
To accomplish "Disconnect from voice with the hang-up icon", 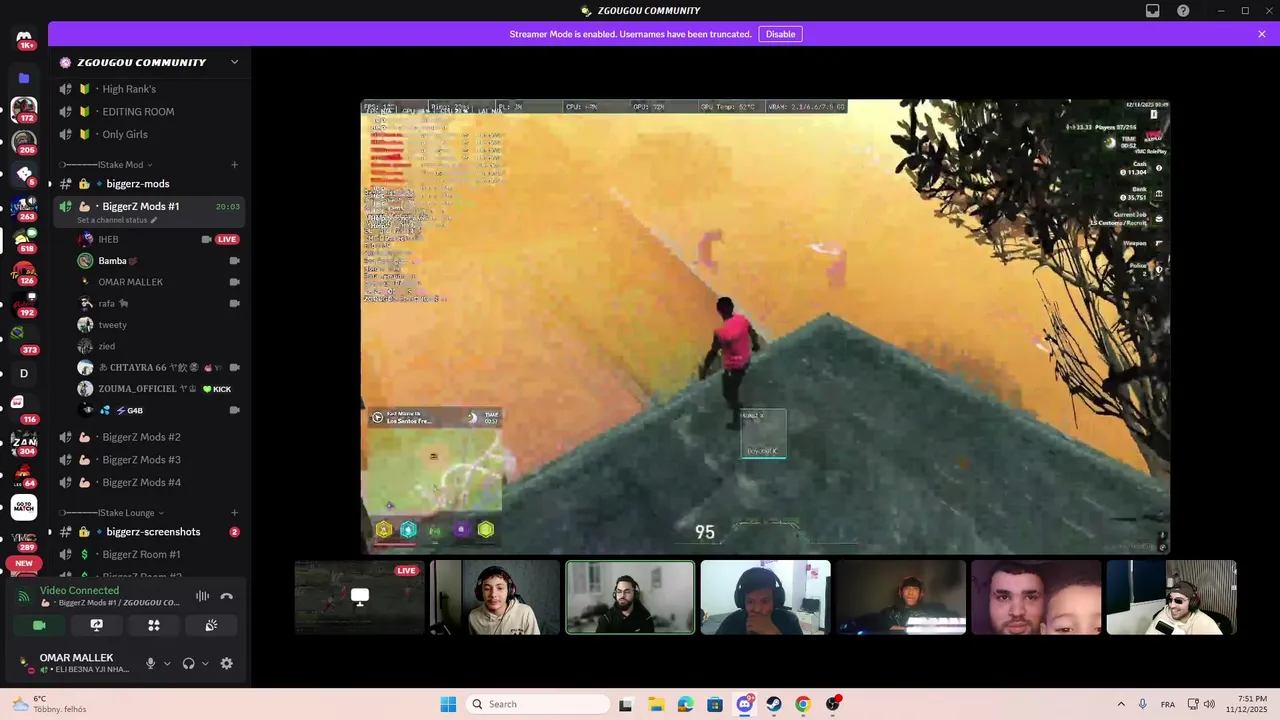I will 226,596.
